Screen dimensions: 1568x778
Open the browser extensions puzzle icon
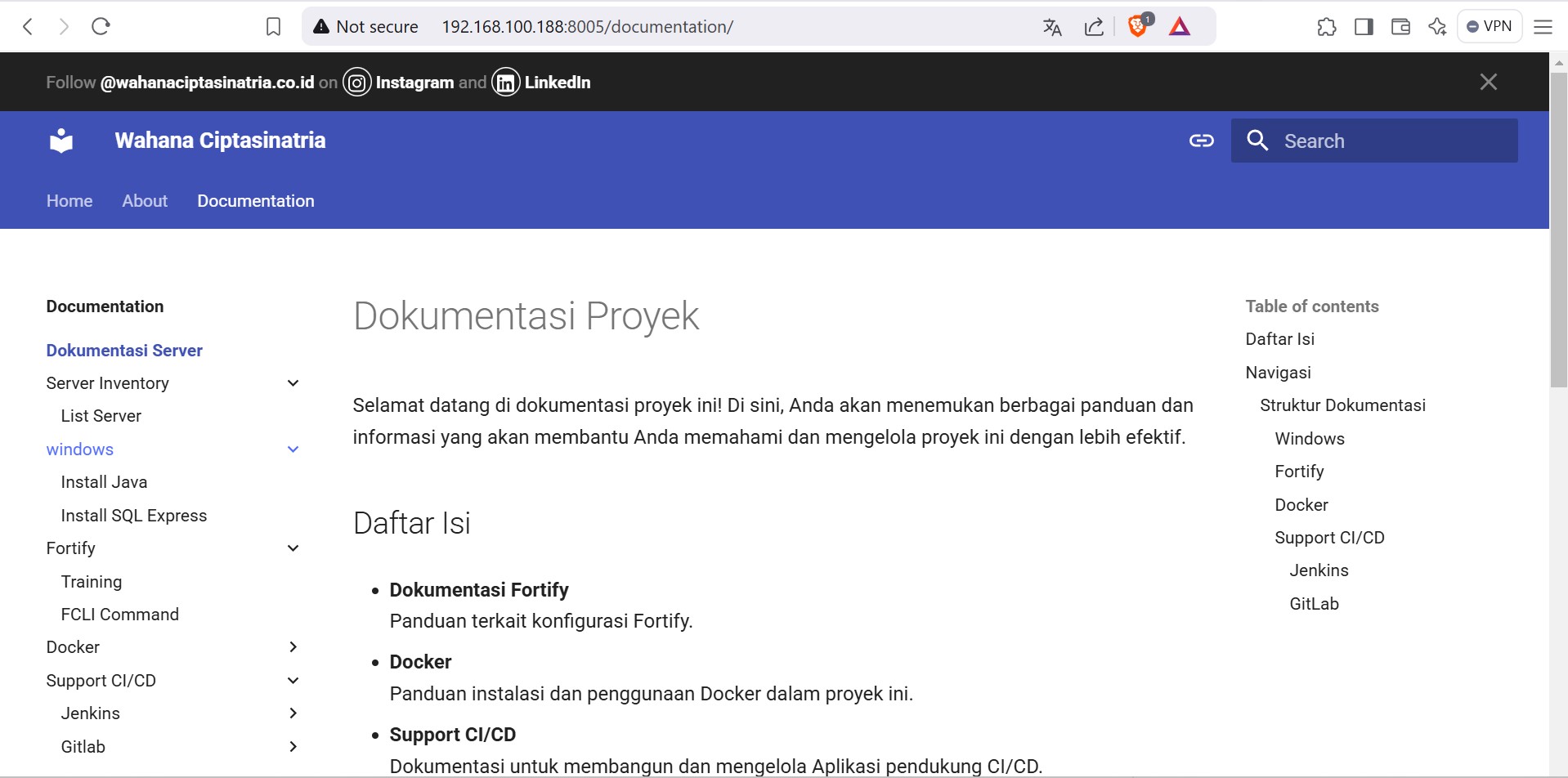[x=1326, y=27]
